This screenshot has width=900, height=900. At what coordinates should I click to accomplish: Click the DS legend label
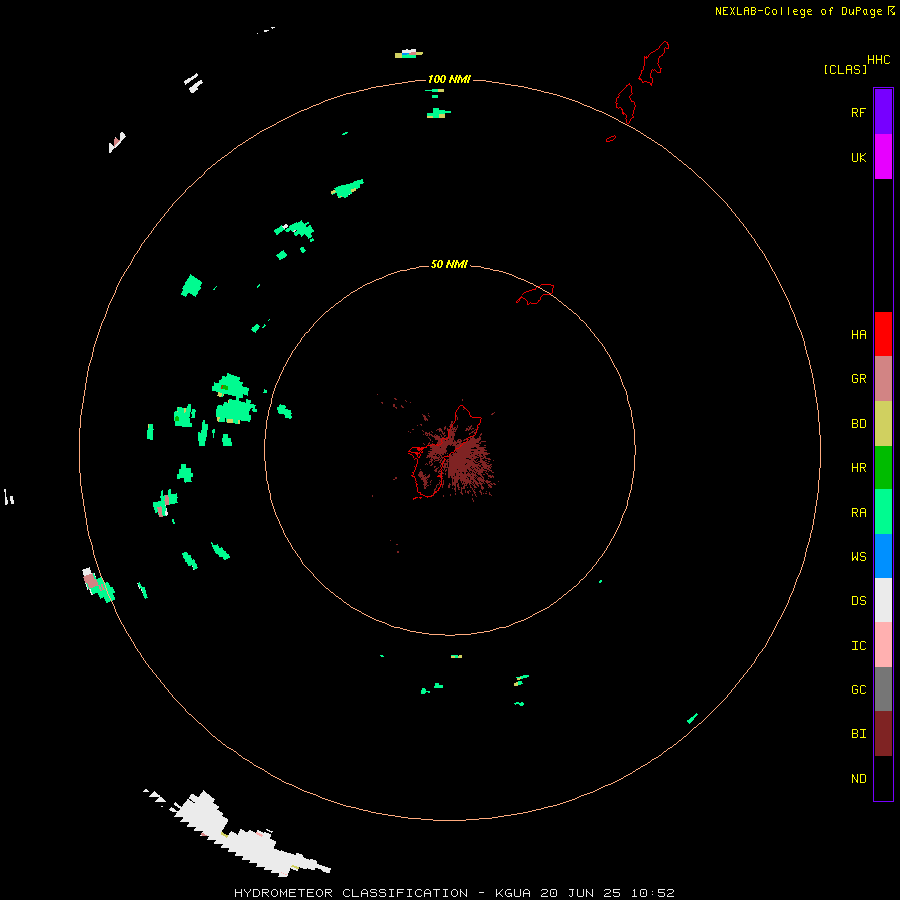[x=858, y=601]
